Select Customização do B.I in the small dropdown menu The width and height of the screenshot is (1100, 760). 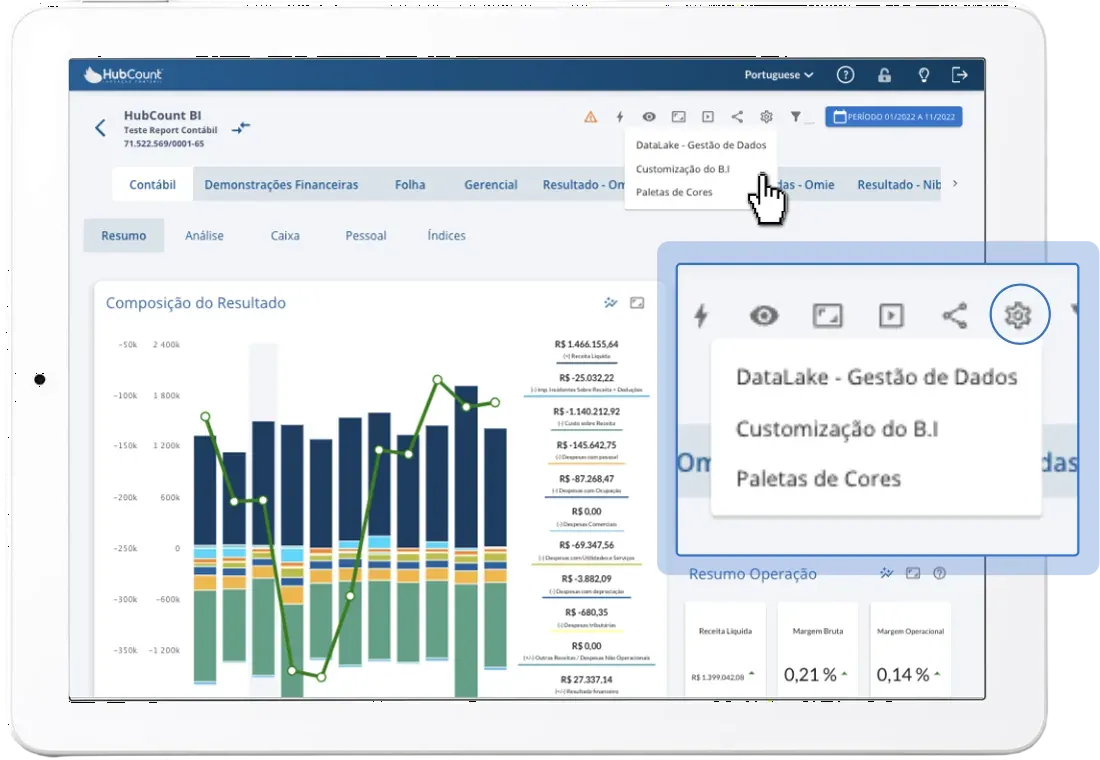683,169
